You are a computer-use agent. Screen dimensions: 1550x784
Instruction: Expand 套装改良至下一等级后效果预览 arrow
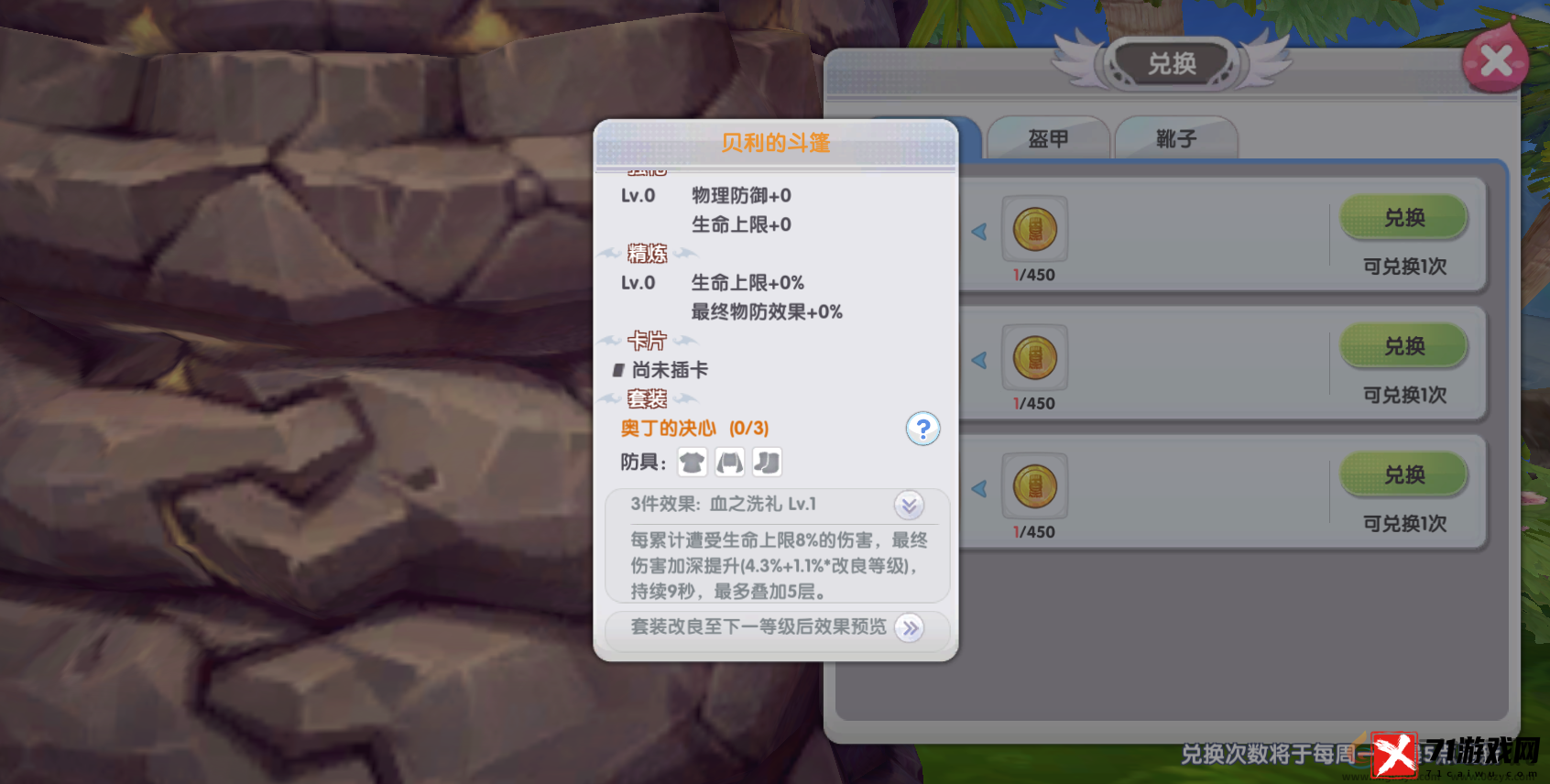click(909, 628)
